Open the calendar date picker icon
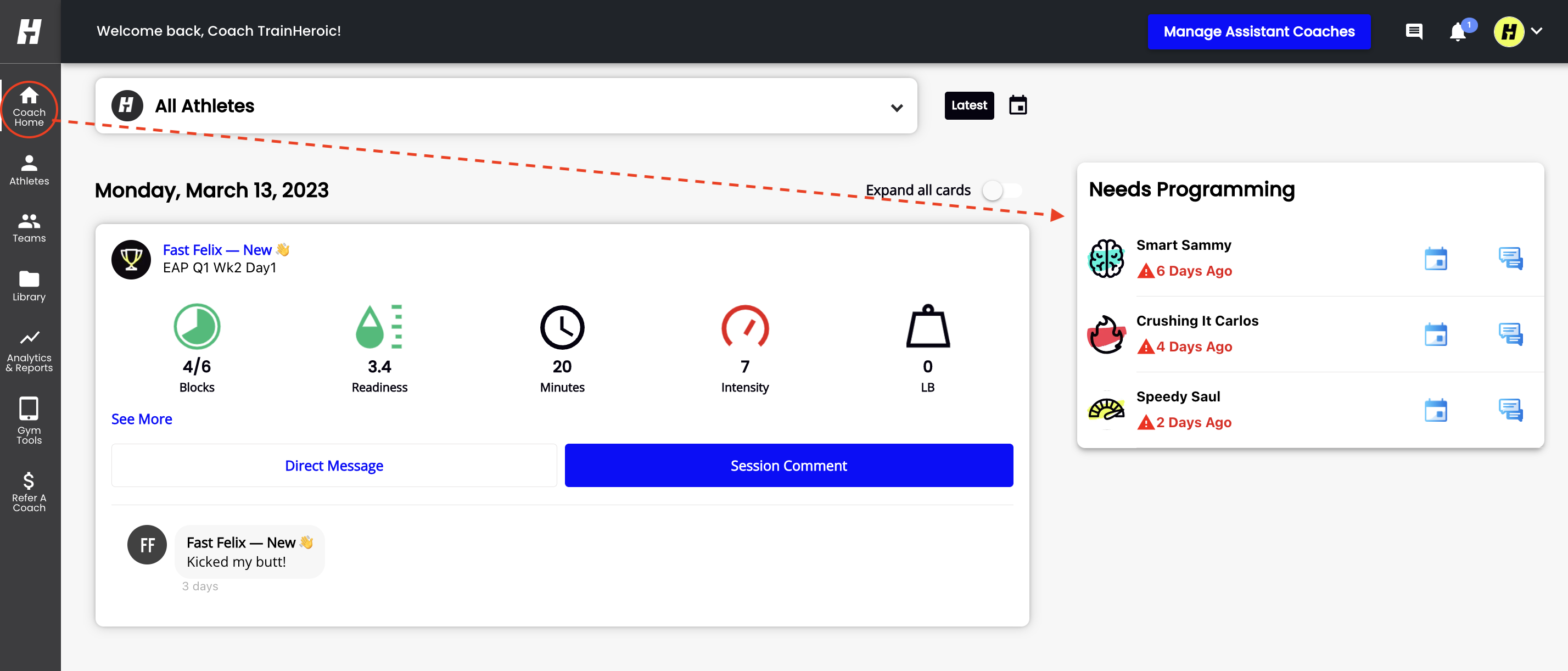Viewport: 1568px width, 671px height. (x=1018, y=105)
